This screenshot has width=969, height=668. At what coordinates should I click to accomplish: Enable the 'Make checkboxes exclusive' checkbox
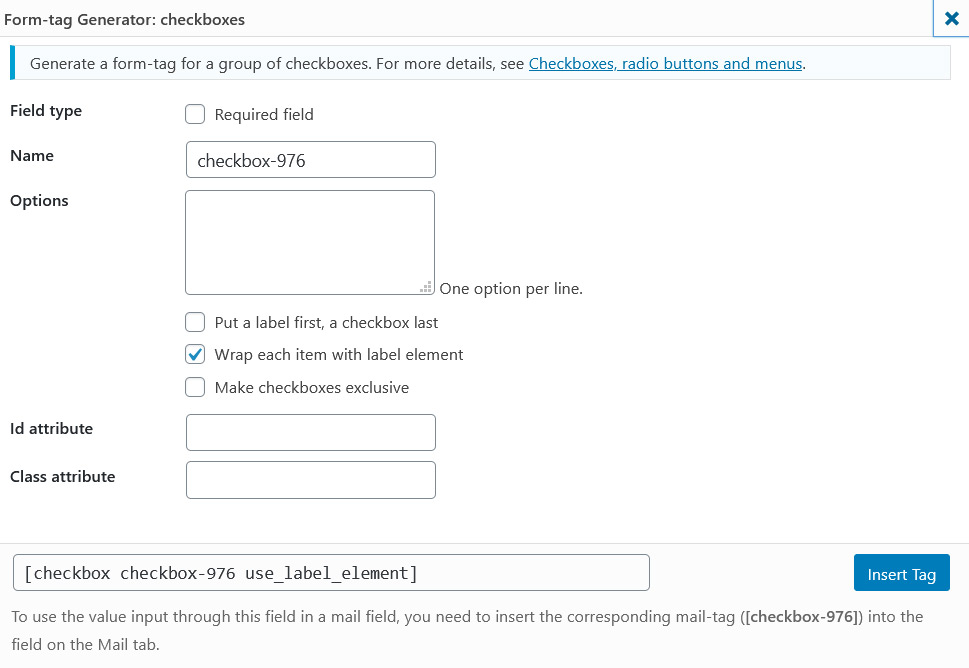[x=195, y=387]
